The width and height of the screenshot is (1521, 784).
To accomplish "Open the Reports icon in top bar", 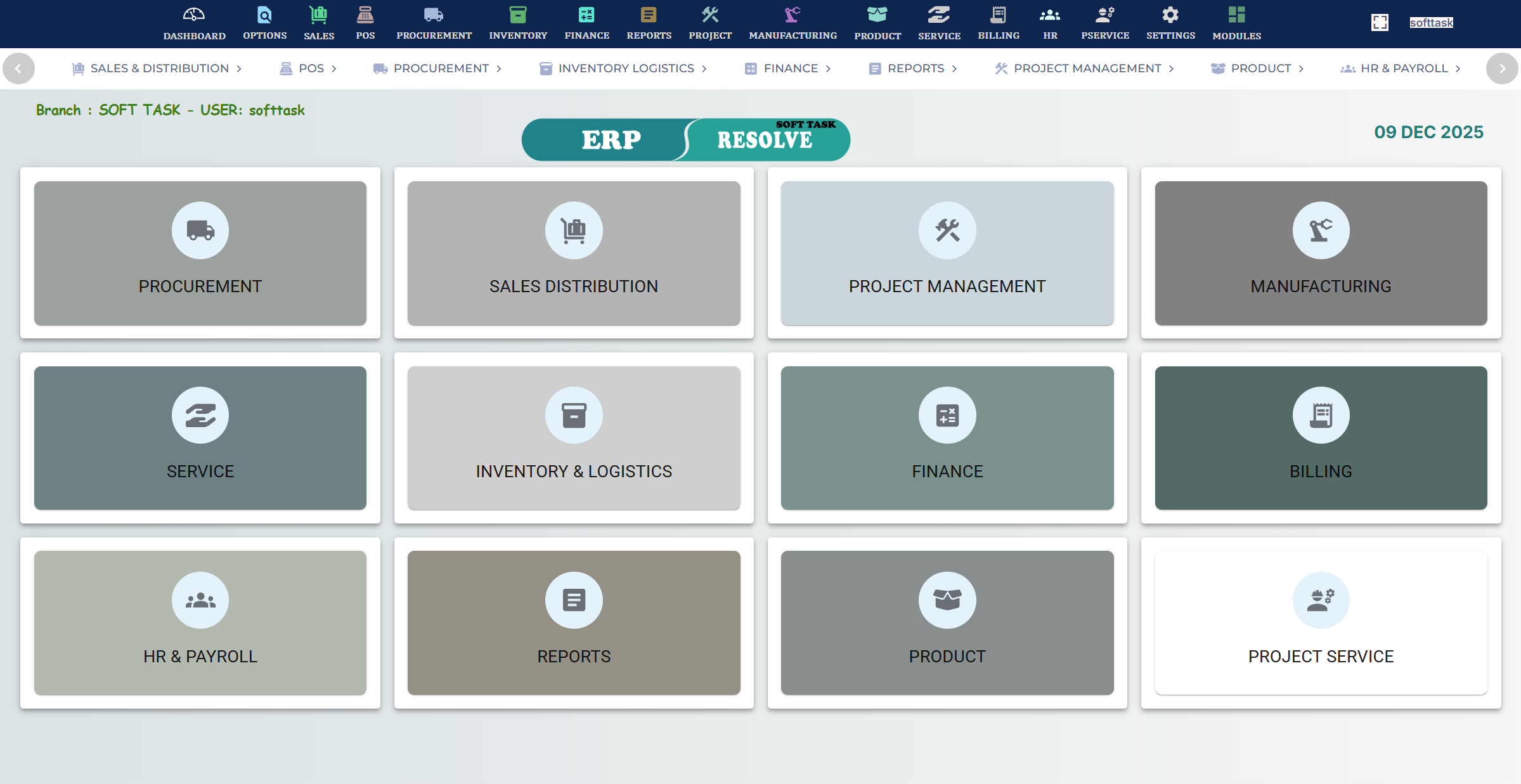I will coord(649,15).
